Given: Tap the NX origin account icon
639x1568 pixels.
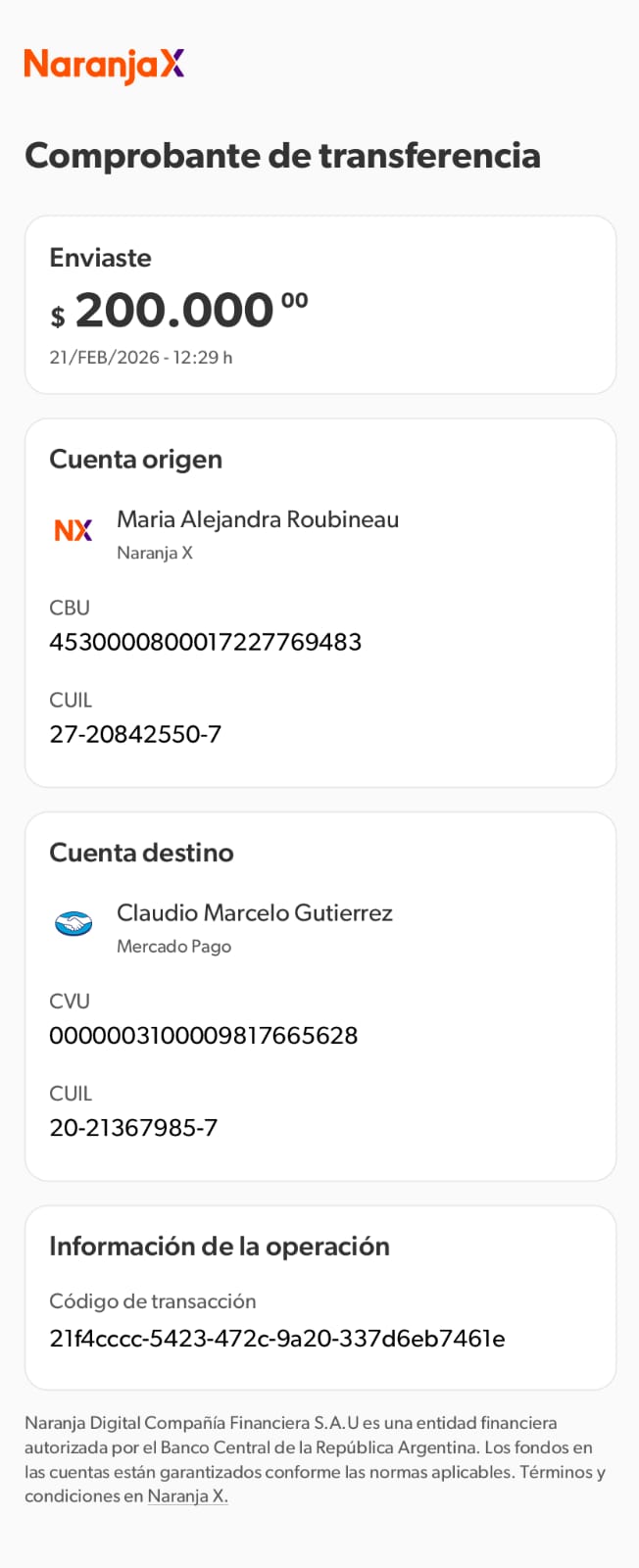Looking at the screenshot, I should click(x=74, y=530).
